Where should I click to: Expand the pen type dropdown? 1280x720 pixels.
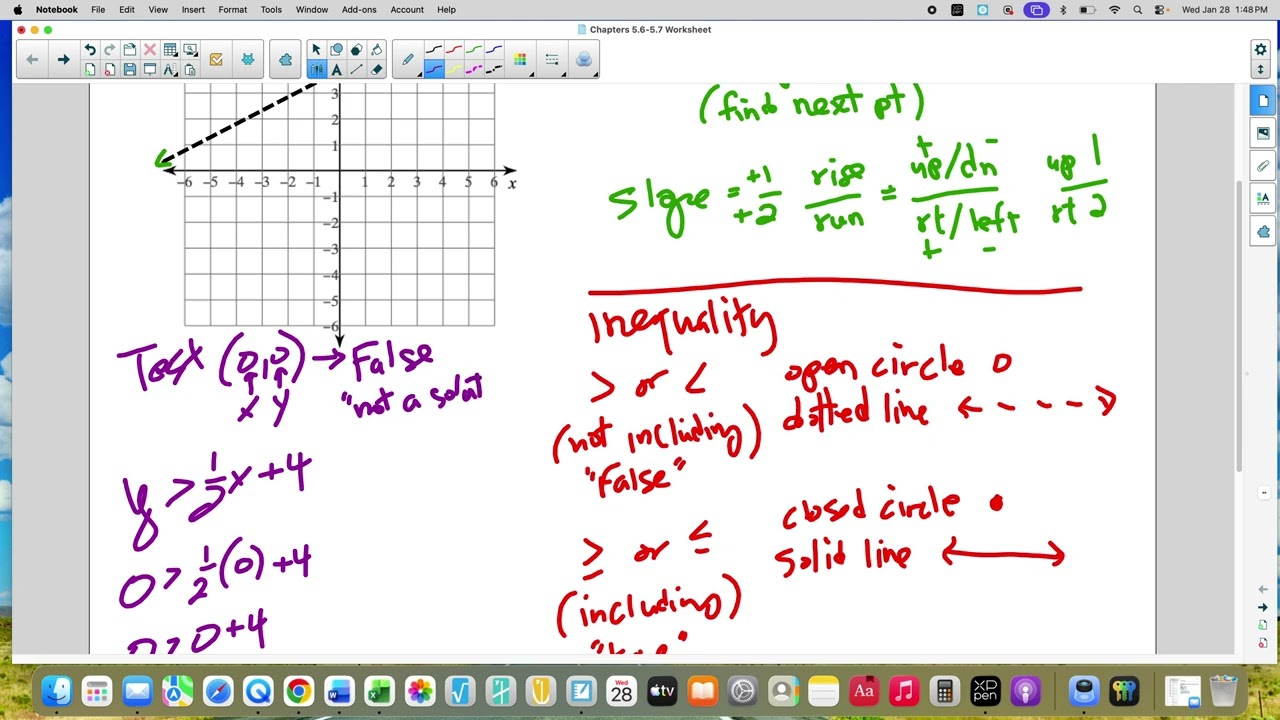pyautogui.click(x=408, y=60)
